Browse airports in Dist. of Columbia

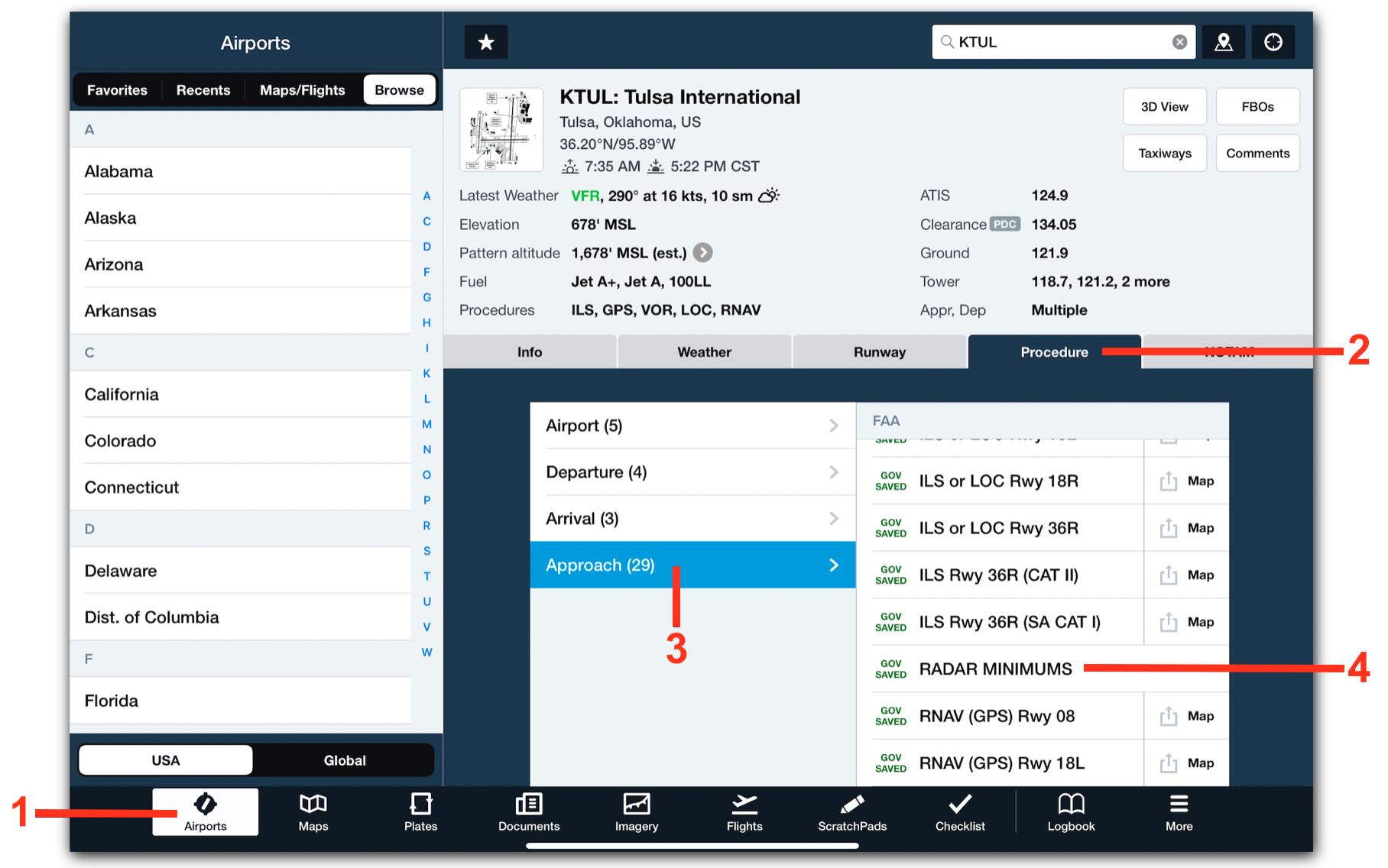point(241,617)
